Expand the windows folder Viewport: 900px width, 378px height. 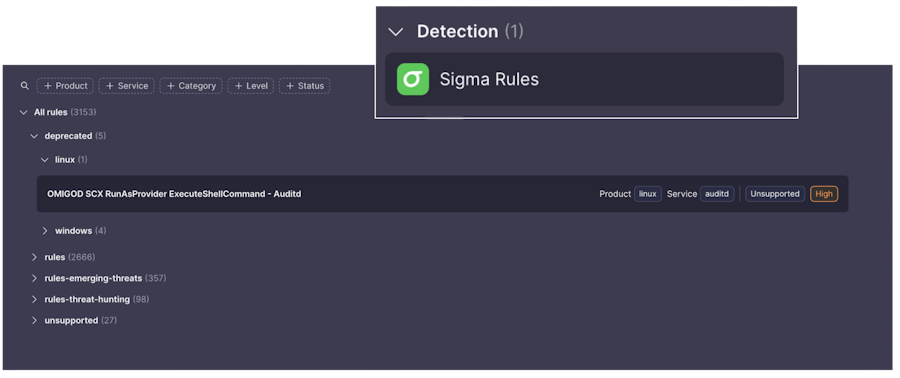[45, 231]
